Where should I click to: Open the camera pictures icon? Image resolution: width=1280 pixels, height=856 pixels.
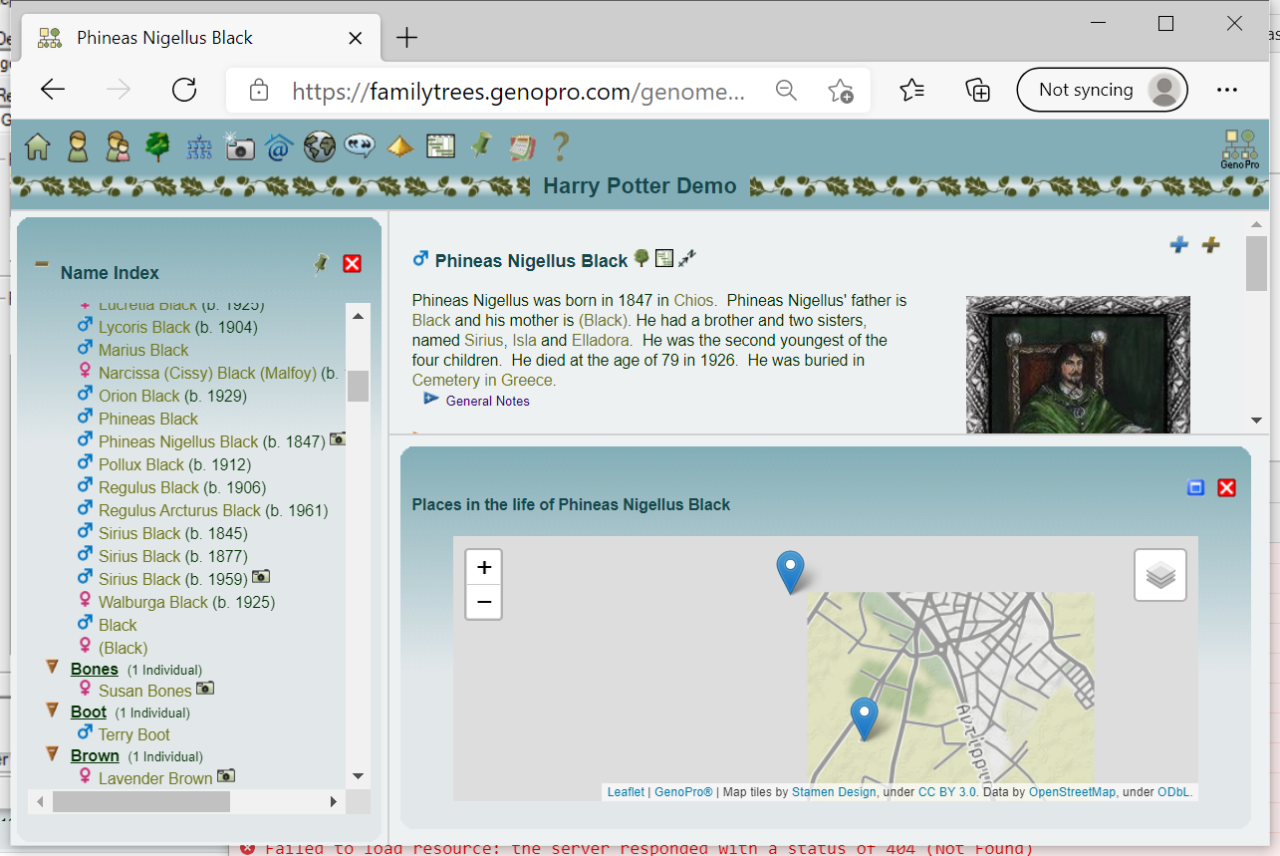pos(239,147)
